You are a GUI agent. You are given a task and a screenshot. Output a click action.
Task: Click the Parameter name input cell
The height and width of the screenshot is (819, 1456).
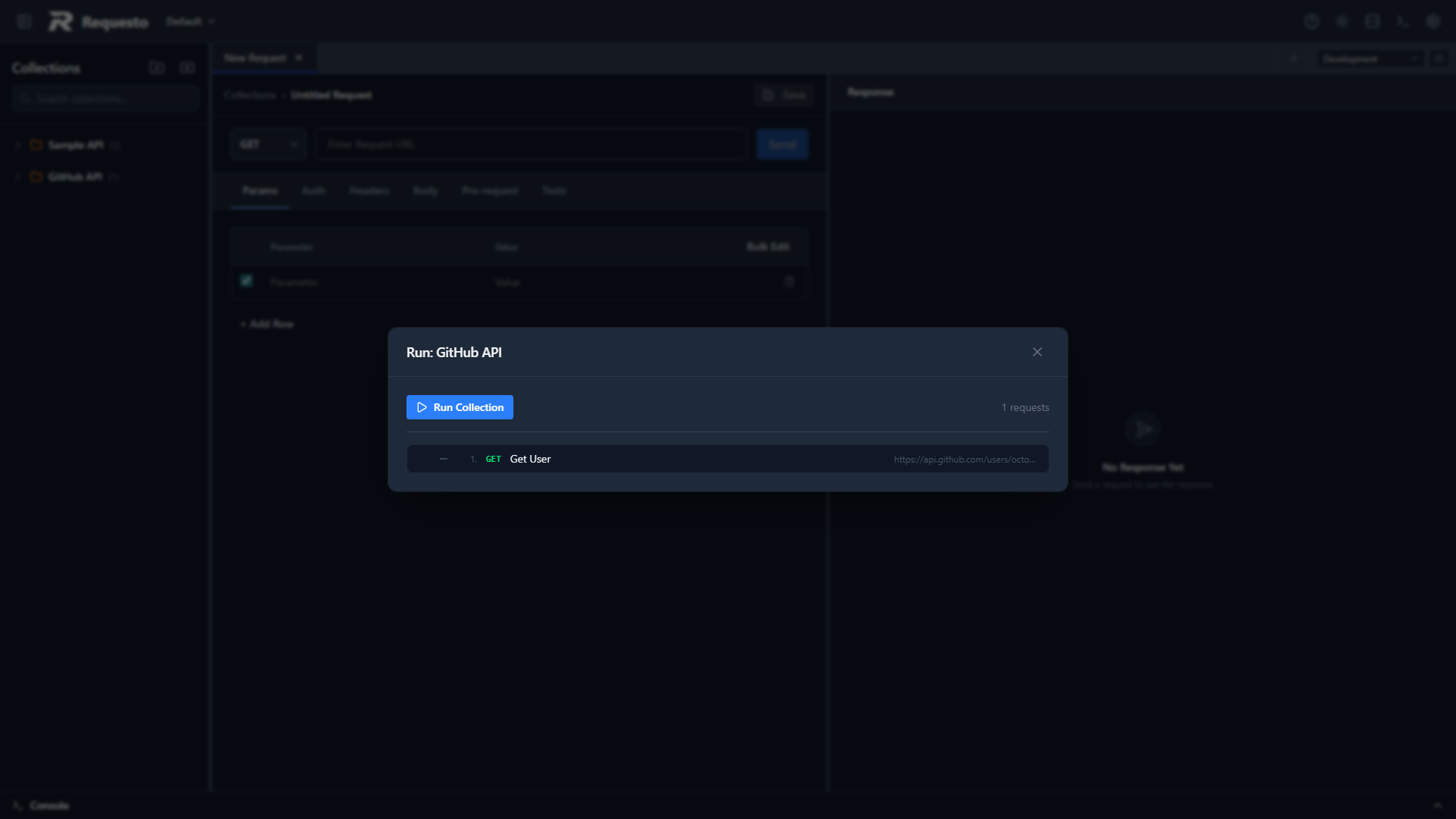click(x=375, y=282)
